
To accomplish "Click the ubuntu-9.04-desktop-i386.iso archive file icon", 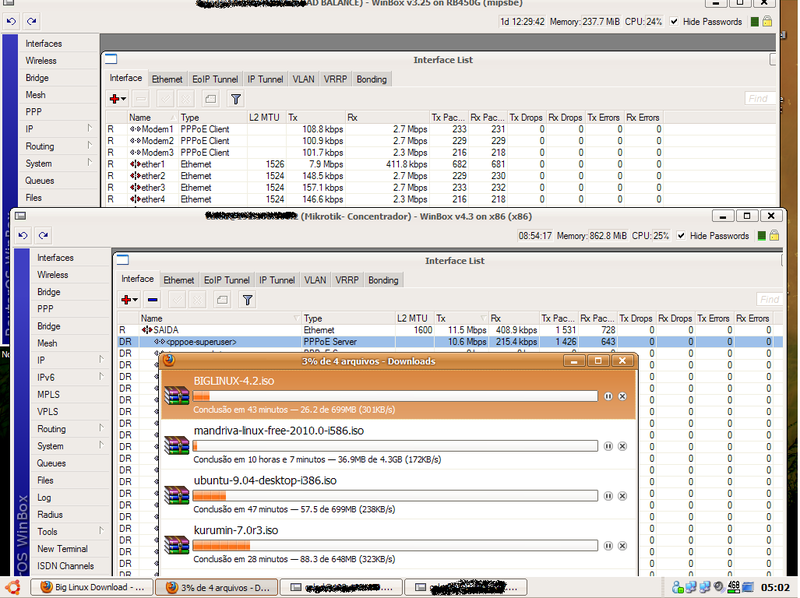I will tap(177, 495).
